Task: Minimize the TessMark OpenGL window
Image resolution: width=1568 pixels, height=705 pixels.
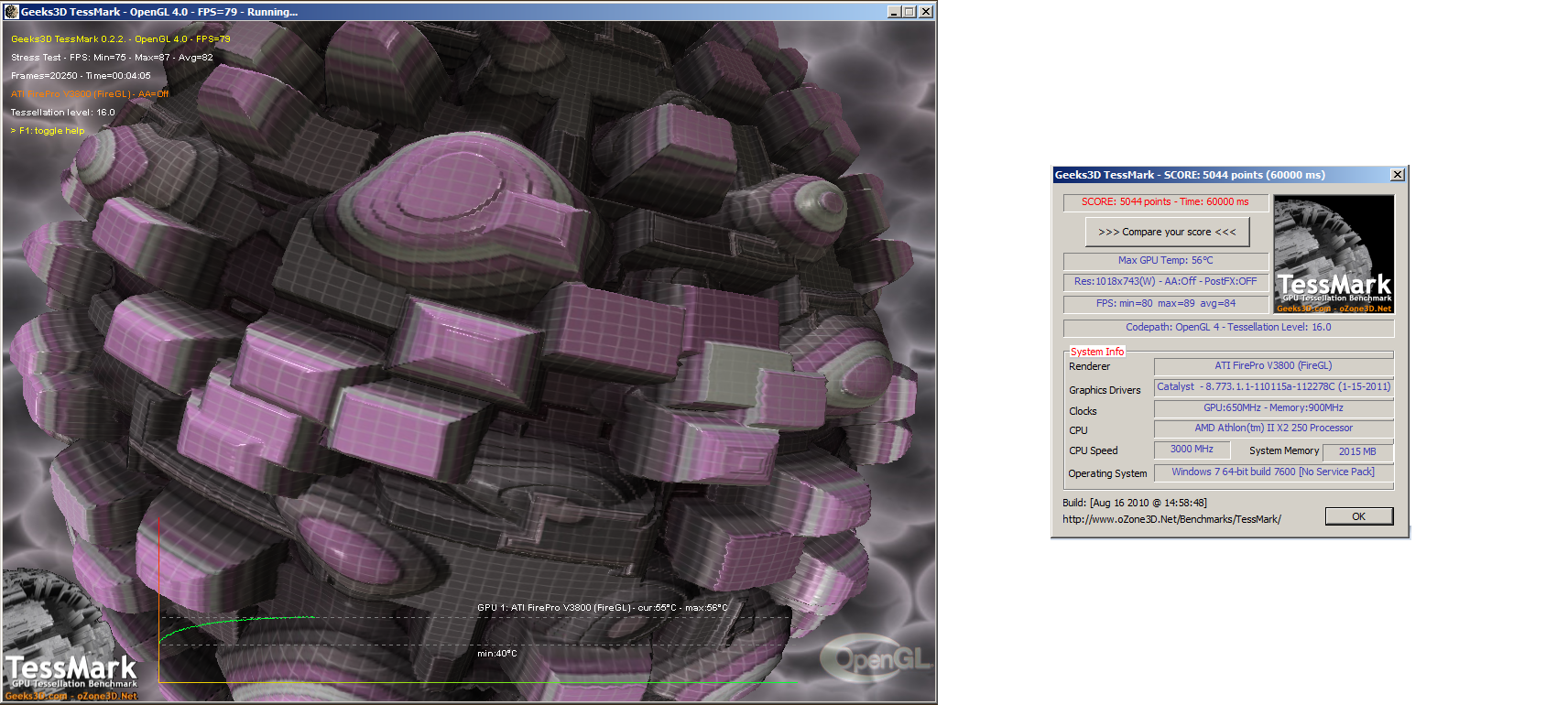Action: tap(895, 12)
